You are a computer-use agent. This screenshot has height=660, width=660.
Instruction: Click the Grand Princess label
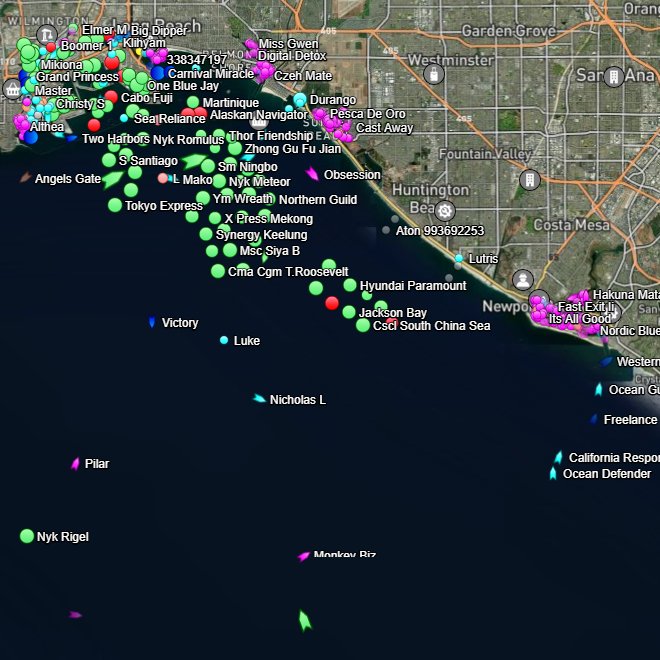point(77,77)
